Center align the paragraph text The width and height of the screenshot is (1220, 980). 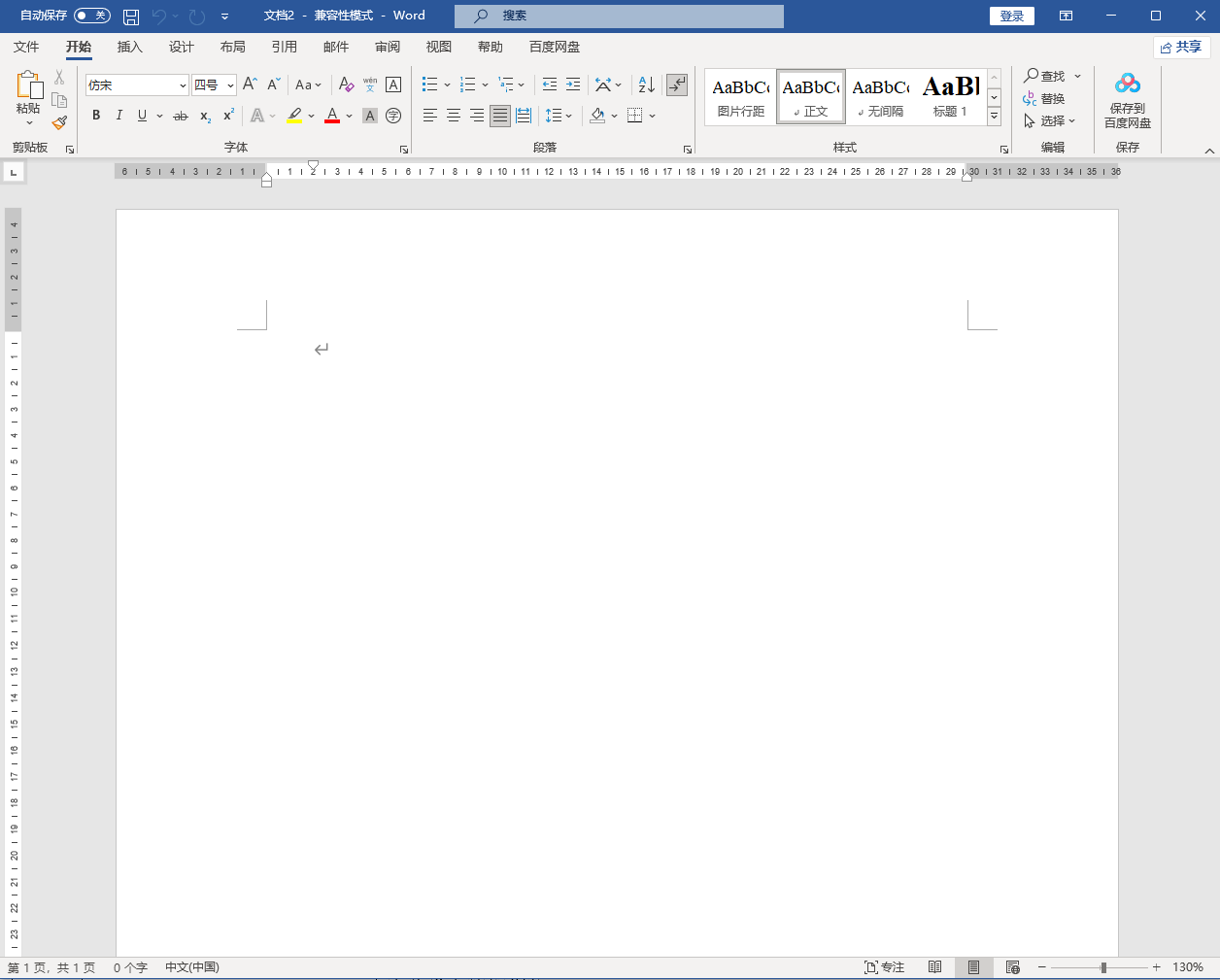click(x=454, y=116)
